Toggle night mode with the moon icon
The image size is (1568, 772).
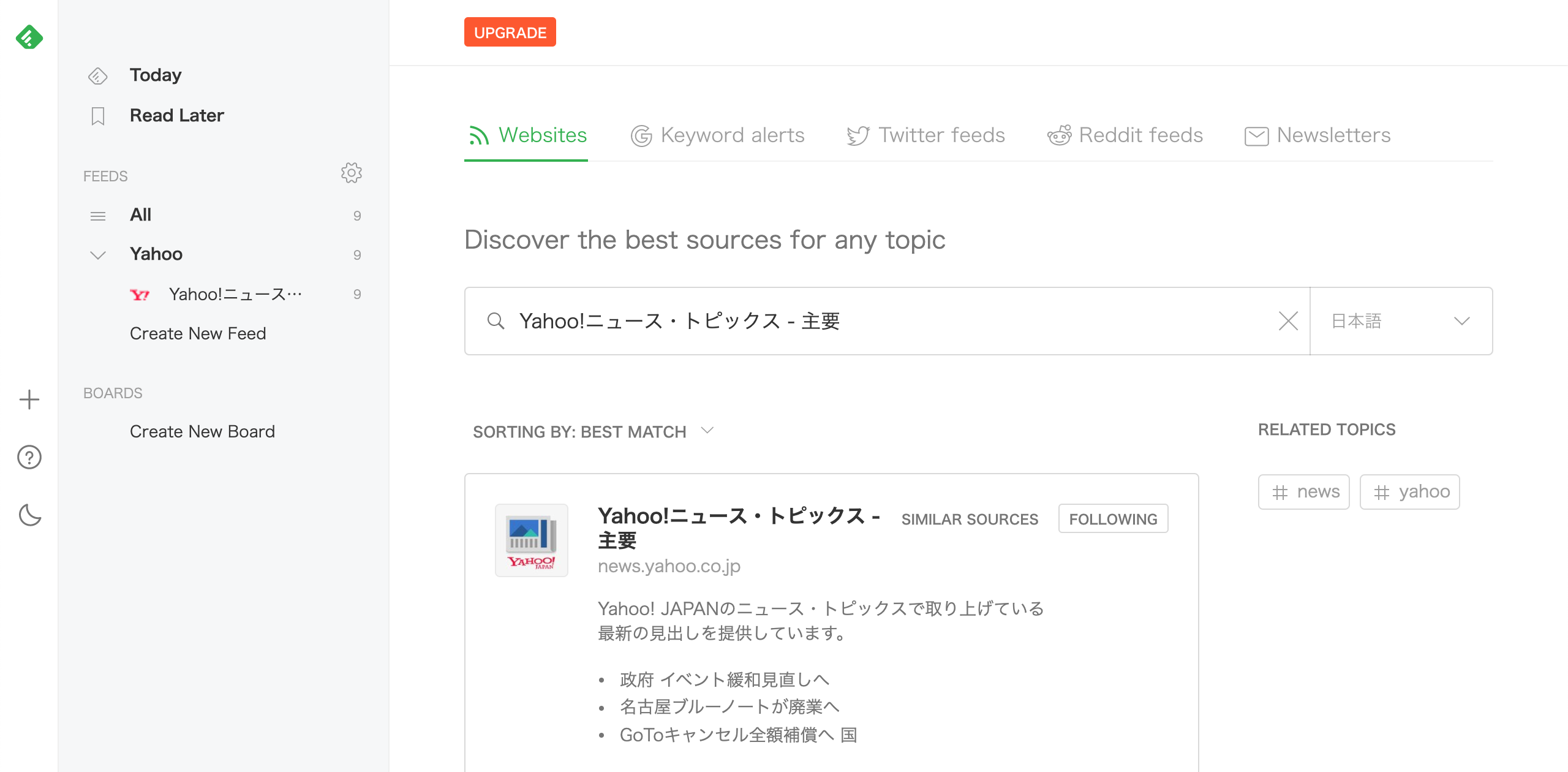(30, 515)
